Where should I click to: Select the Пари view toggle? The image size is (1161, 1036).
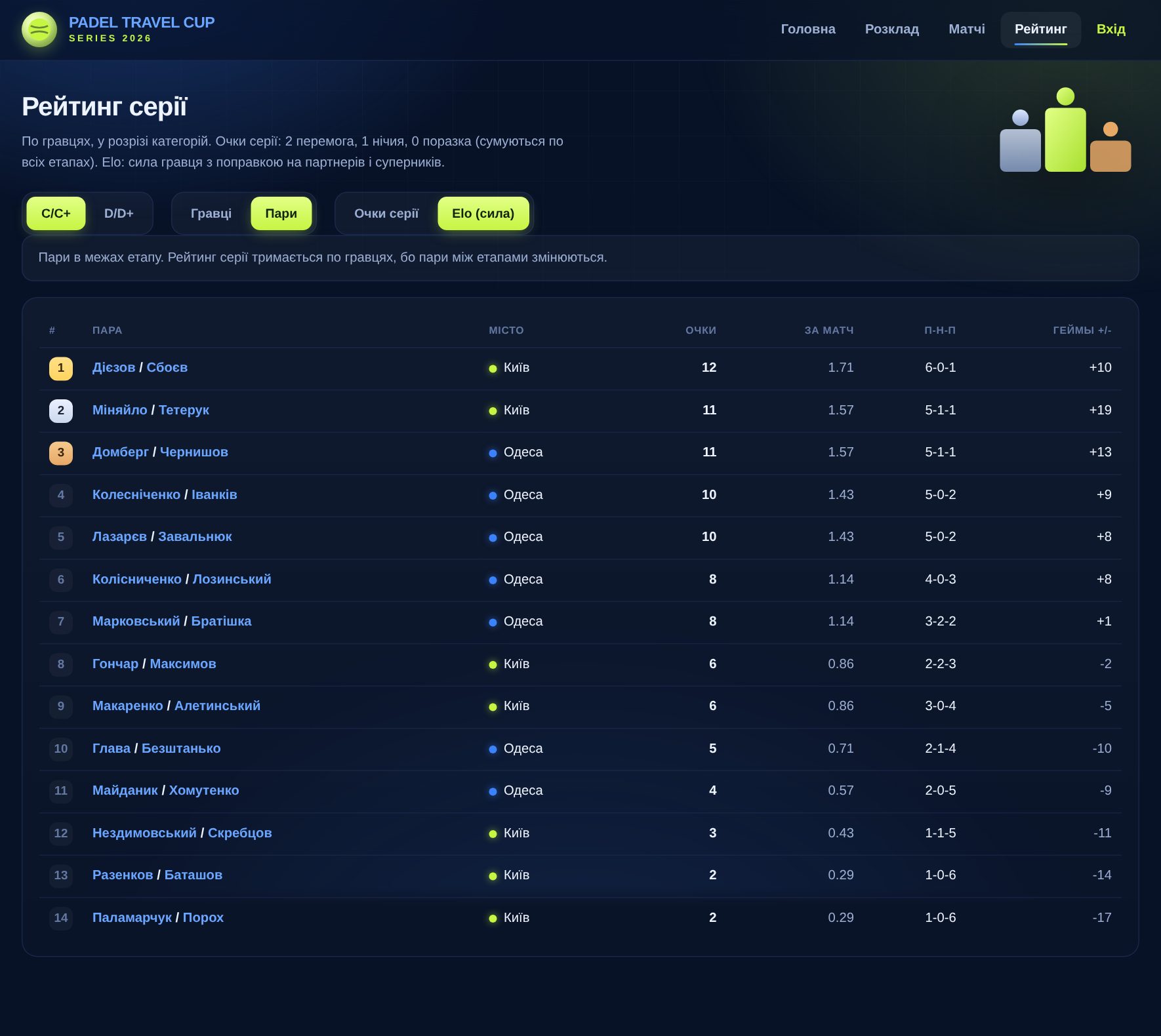[281, 214]
